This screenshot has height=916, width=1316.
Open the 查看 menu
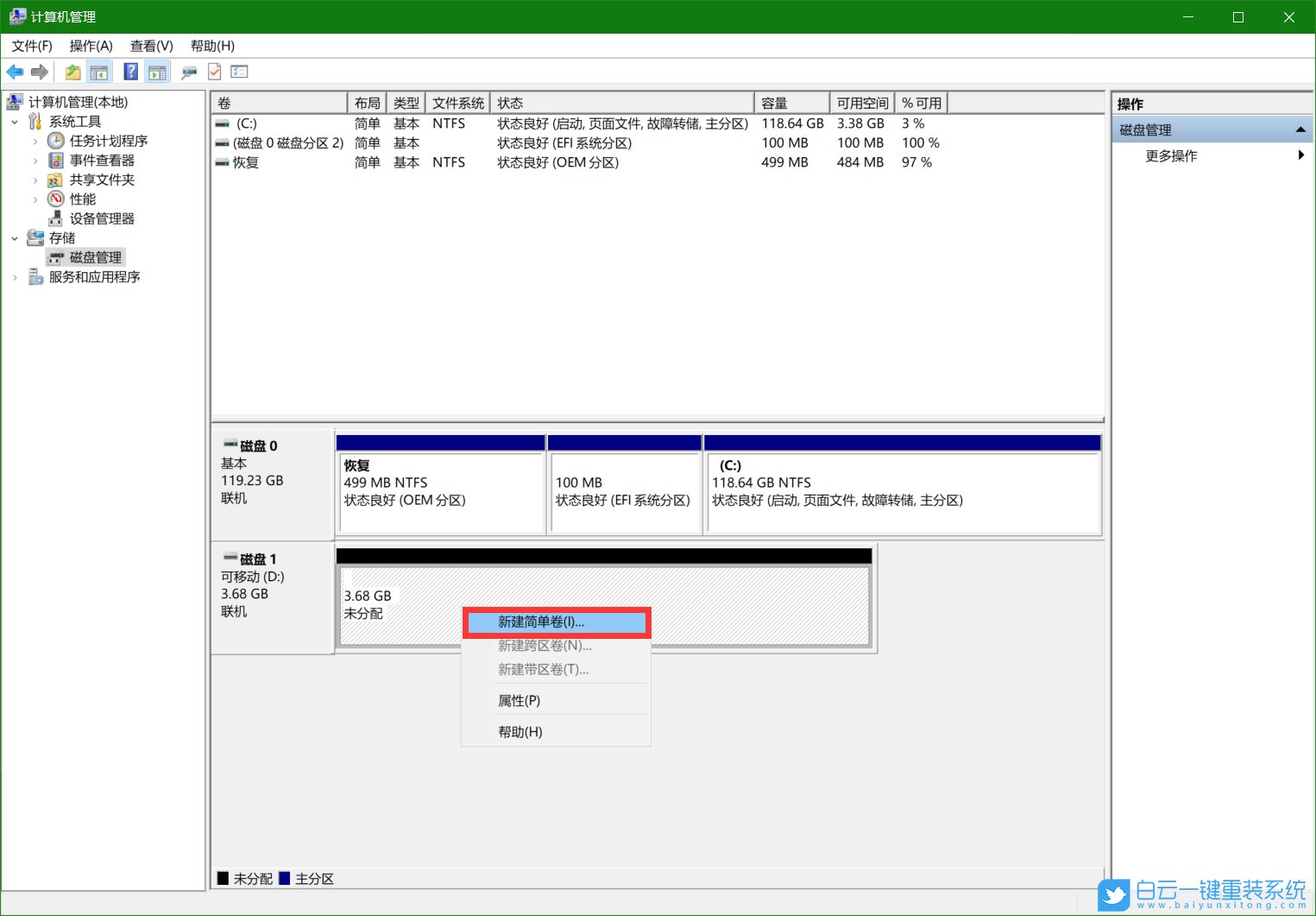151,46
